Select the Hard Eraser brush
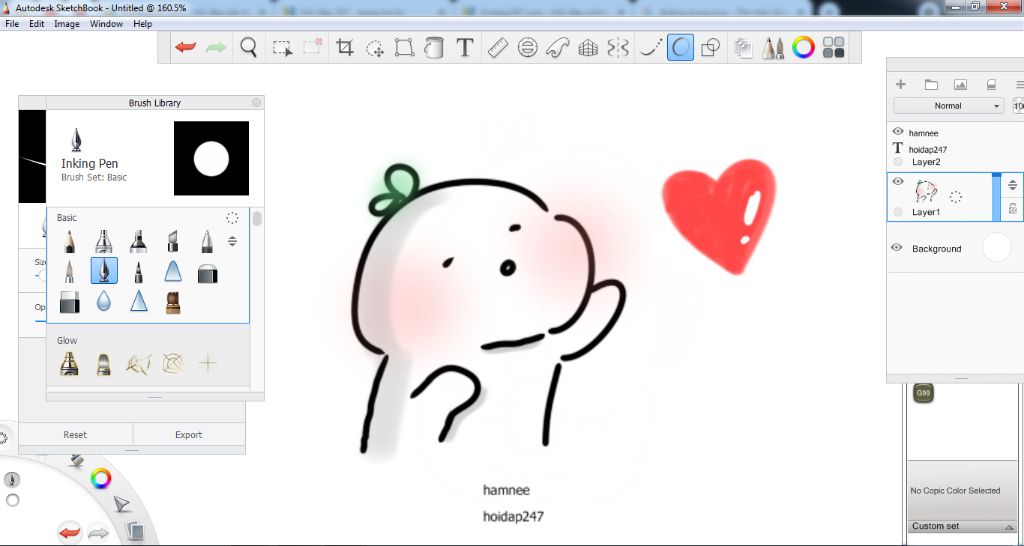The width and height of the screenshot is (1024, 546). pos(207,272)
